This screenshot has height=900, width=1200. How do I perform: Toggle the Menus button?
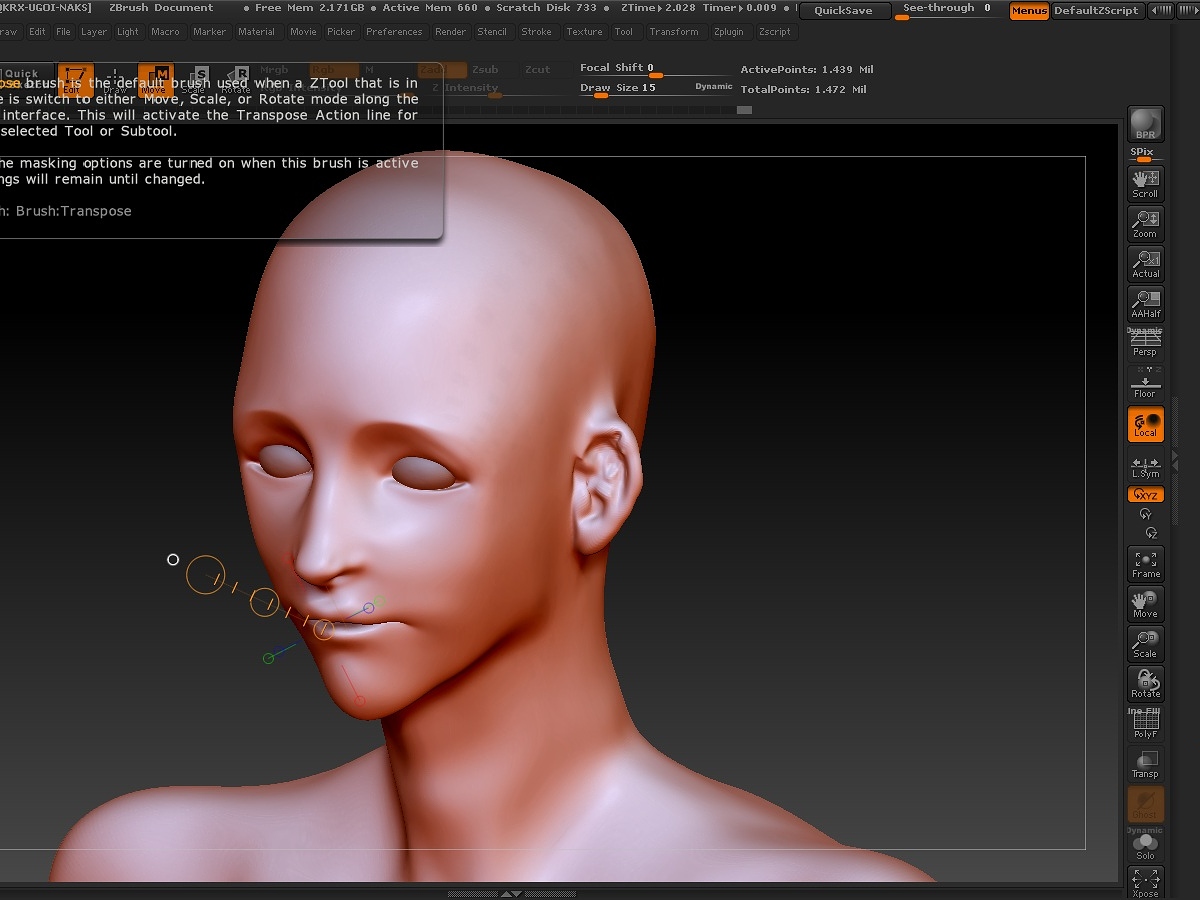click(1029, 11)
